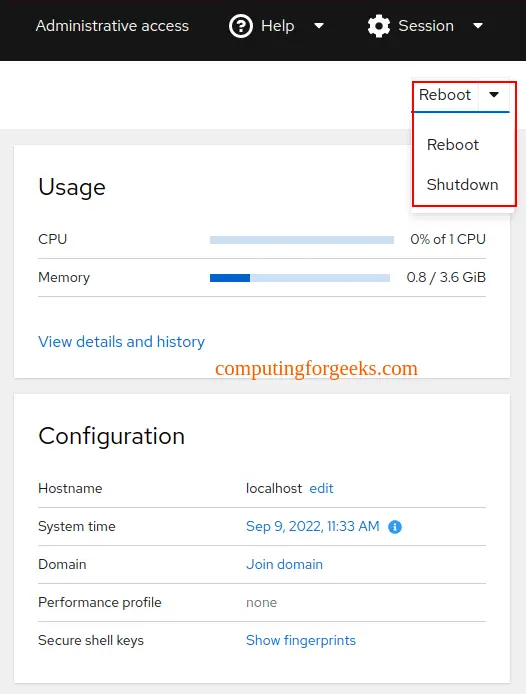Viewport: 526px width, 694px height.
Task: Click Administrative access button
Action: tap(112, 26)
